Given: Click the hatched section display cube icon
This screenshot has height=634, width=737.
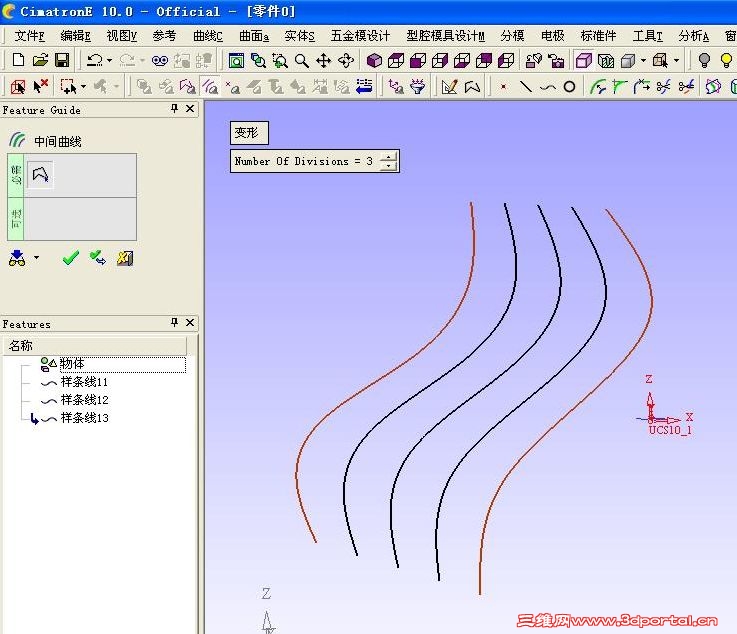Looking at the screenshot, I should [605, 61].
